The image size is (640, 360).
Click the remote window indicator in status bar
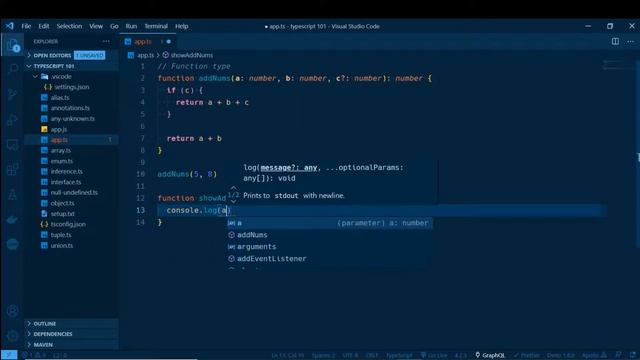9,355
